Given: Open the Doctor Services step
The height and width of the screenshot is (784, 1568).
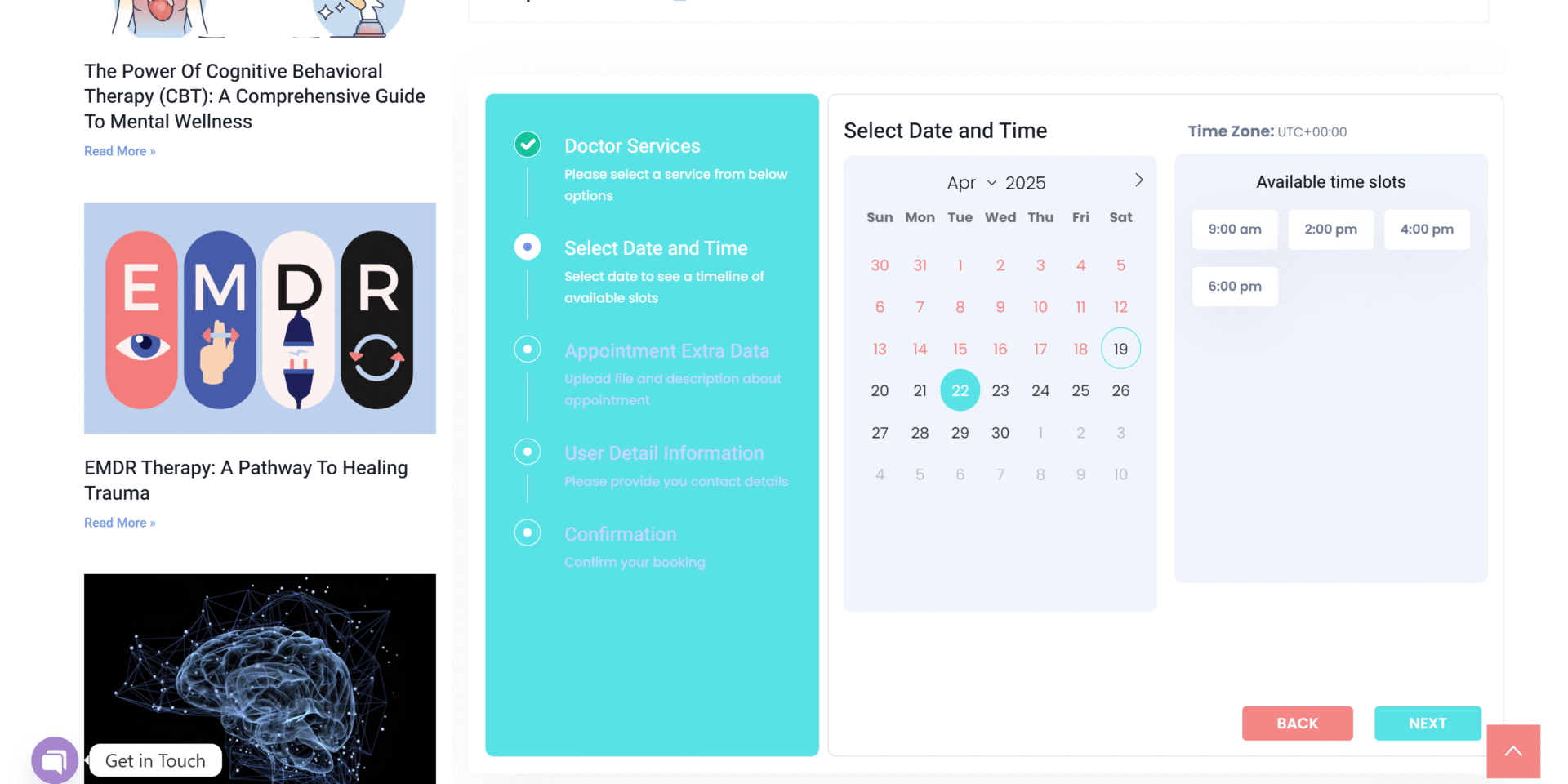Looking at the screenshot, I should [632, 146].
